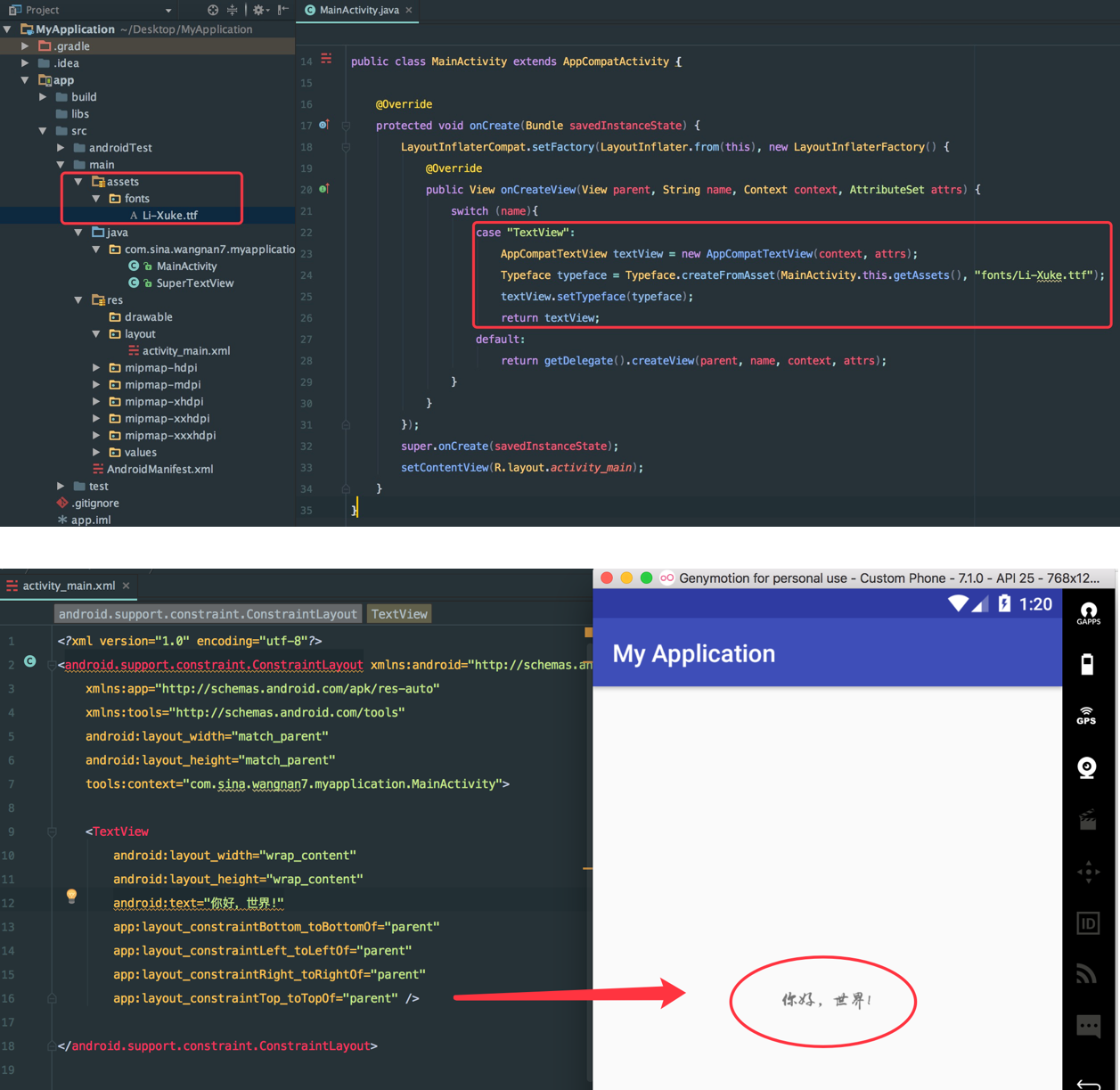Open the Genymotion device ID widget

click(x=1088, y=923)
